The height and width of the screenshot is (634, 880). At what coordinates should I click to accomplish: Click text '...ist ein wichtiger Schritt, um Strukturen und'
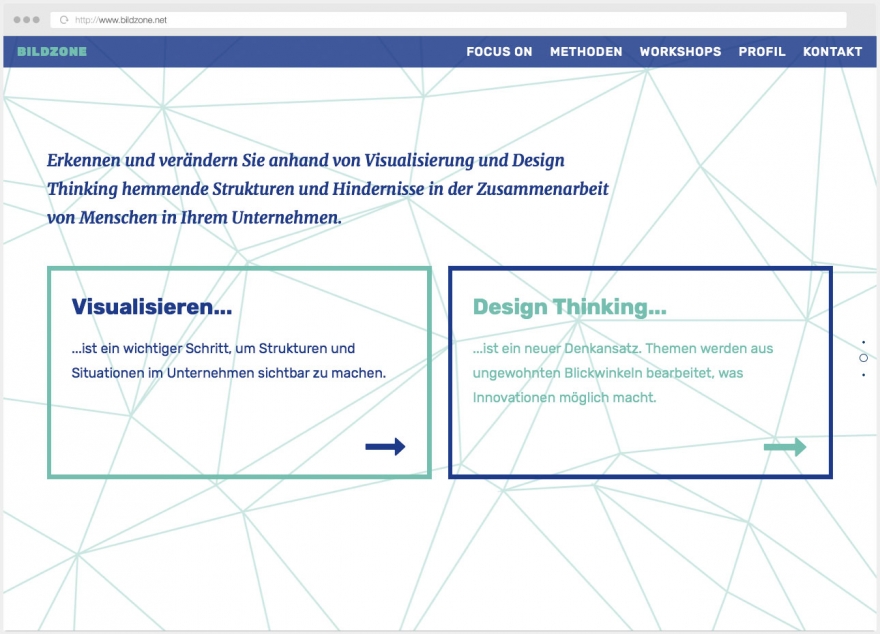(213, 348)
